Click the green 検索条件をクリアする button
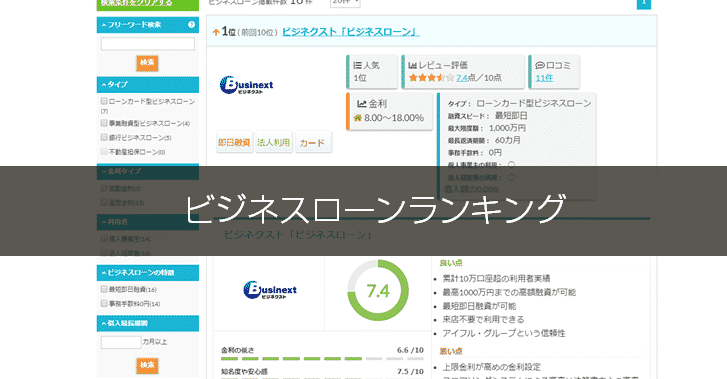Image resolution: width=727 pixels, height=379 pixels. pyautogui.click(x=147, y=4)
